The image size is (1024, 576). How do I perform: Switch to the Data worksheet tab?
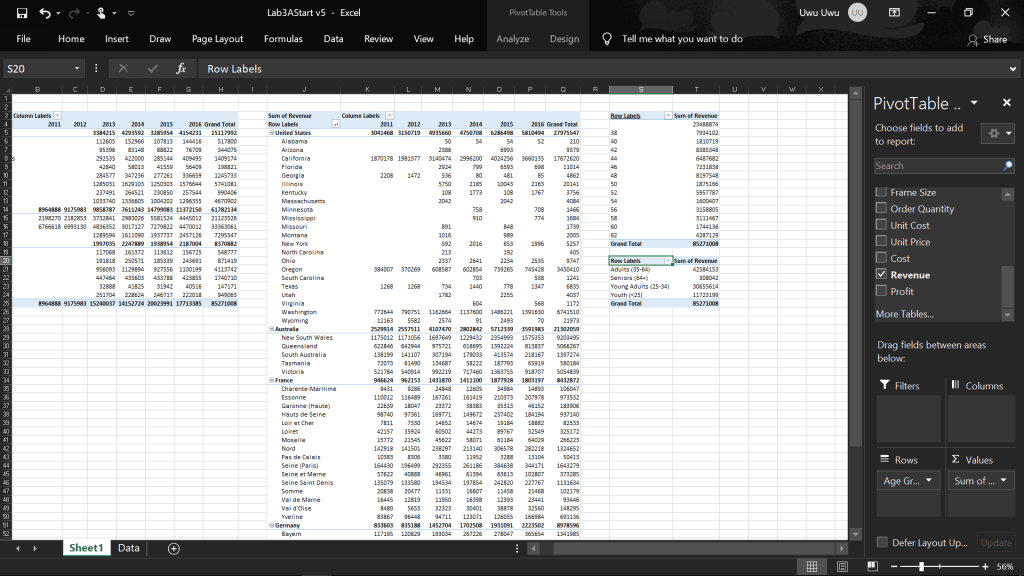(128, 548)
